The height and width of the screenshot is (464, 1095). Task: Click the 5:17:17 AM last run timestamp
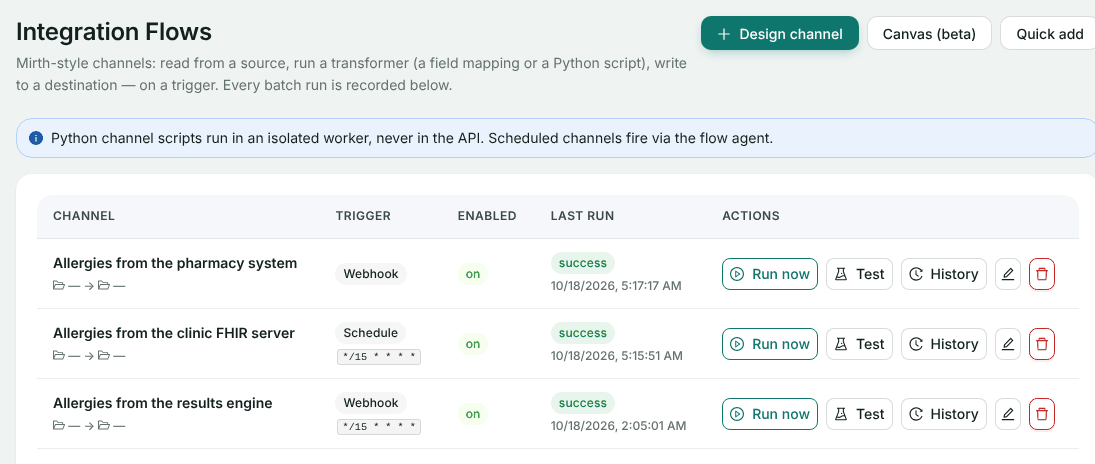[x=616, y=286]
